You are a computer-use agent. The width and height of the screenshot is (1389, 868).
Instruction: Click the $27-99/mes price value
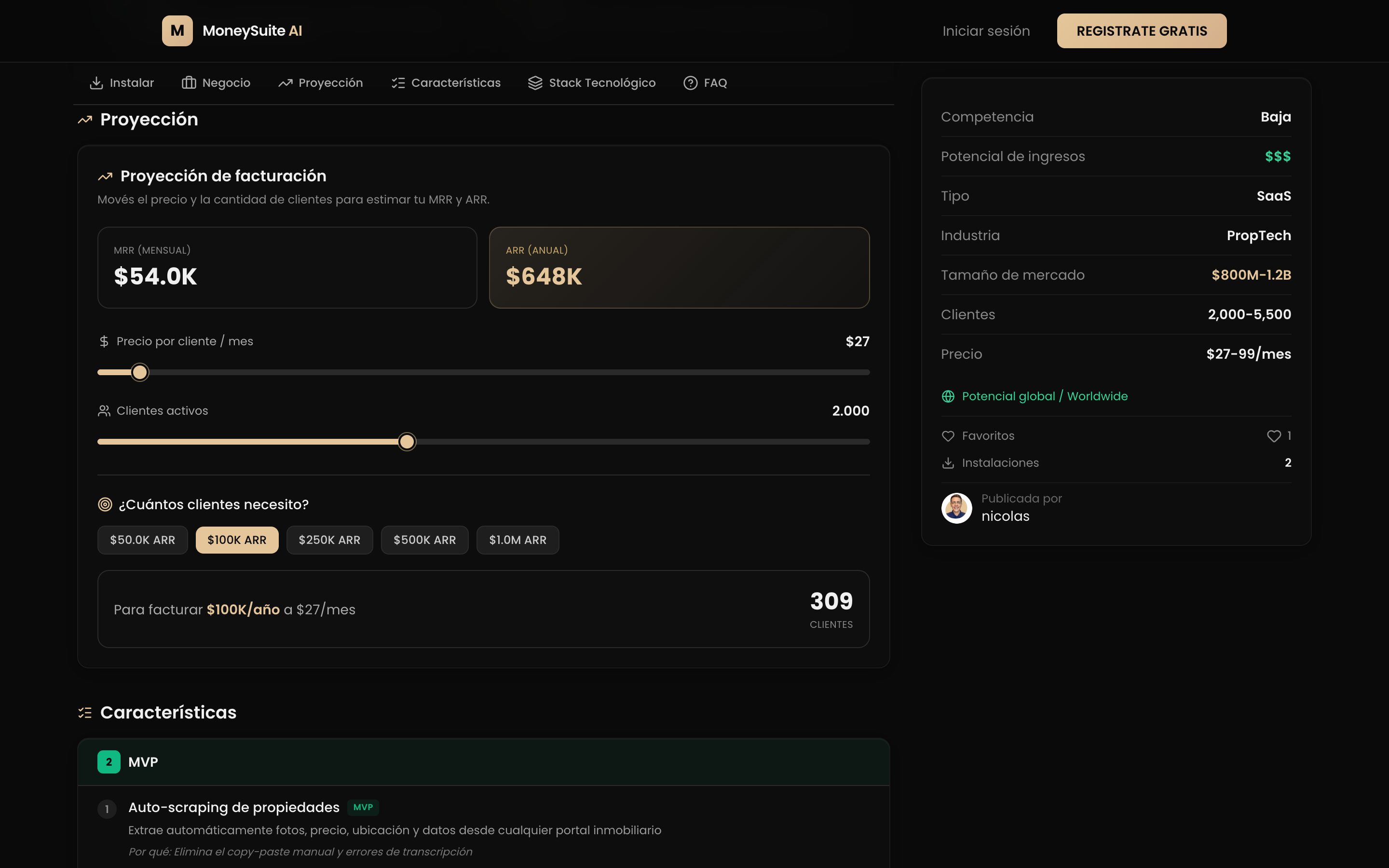point(1248,354)
